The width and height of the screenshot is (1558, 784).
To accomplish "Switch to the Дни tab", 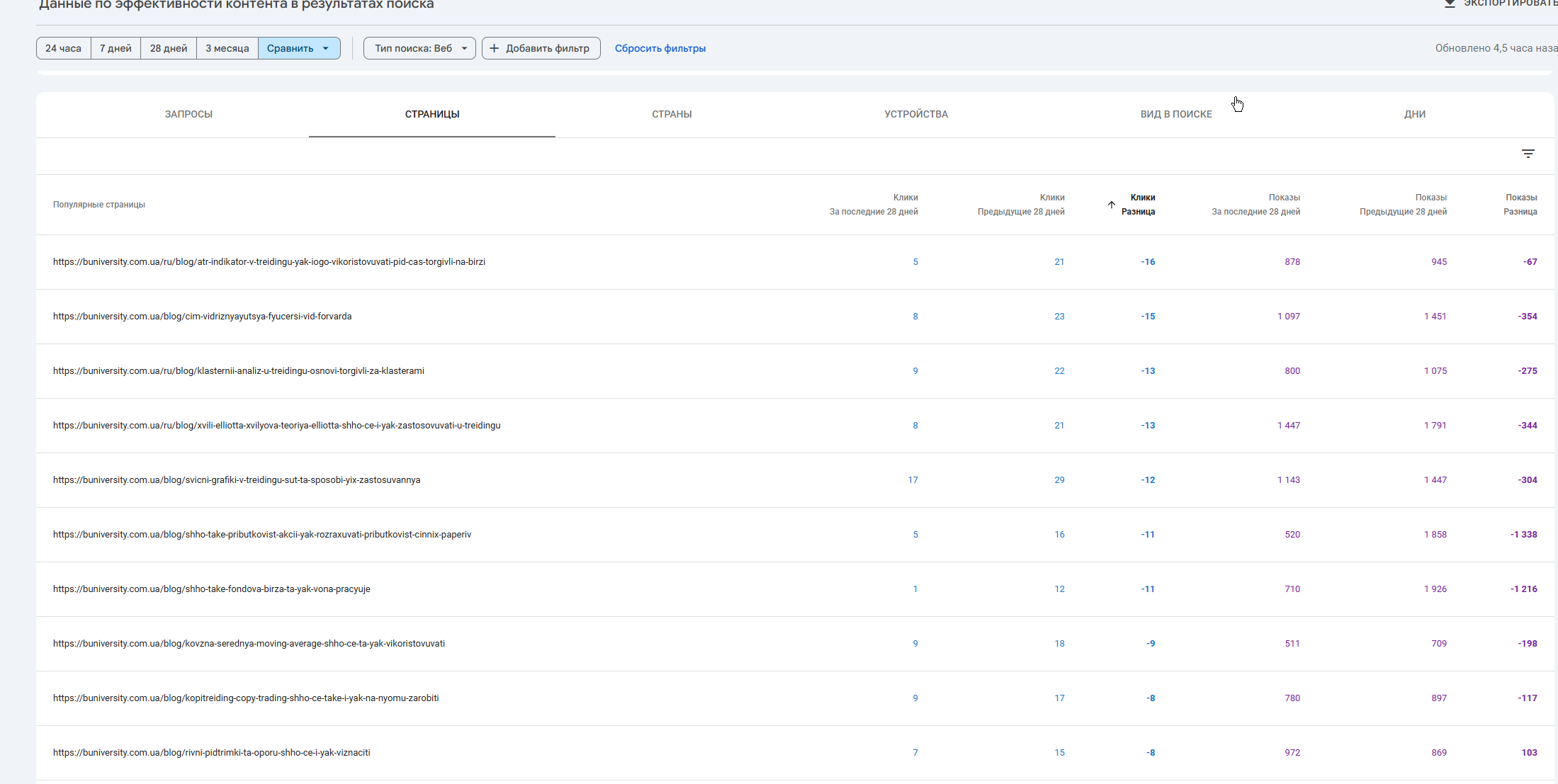I will click(x=1414, y=114).
